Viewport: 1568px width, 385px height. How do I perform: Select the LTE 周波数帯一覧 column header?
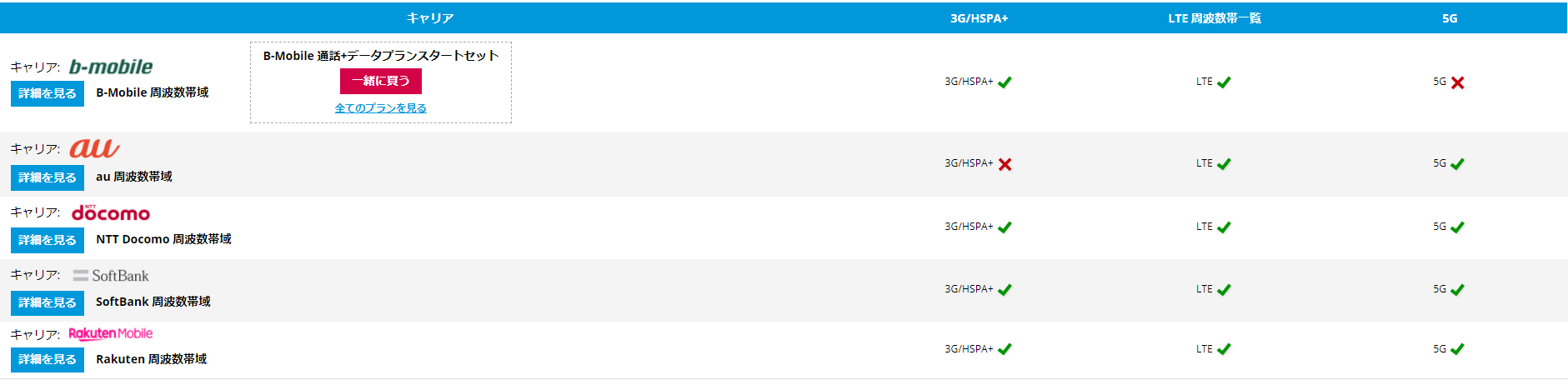click(x=1214, y=18)
